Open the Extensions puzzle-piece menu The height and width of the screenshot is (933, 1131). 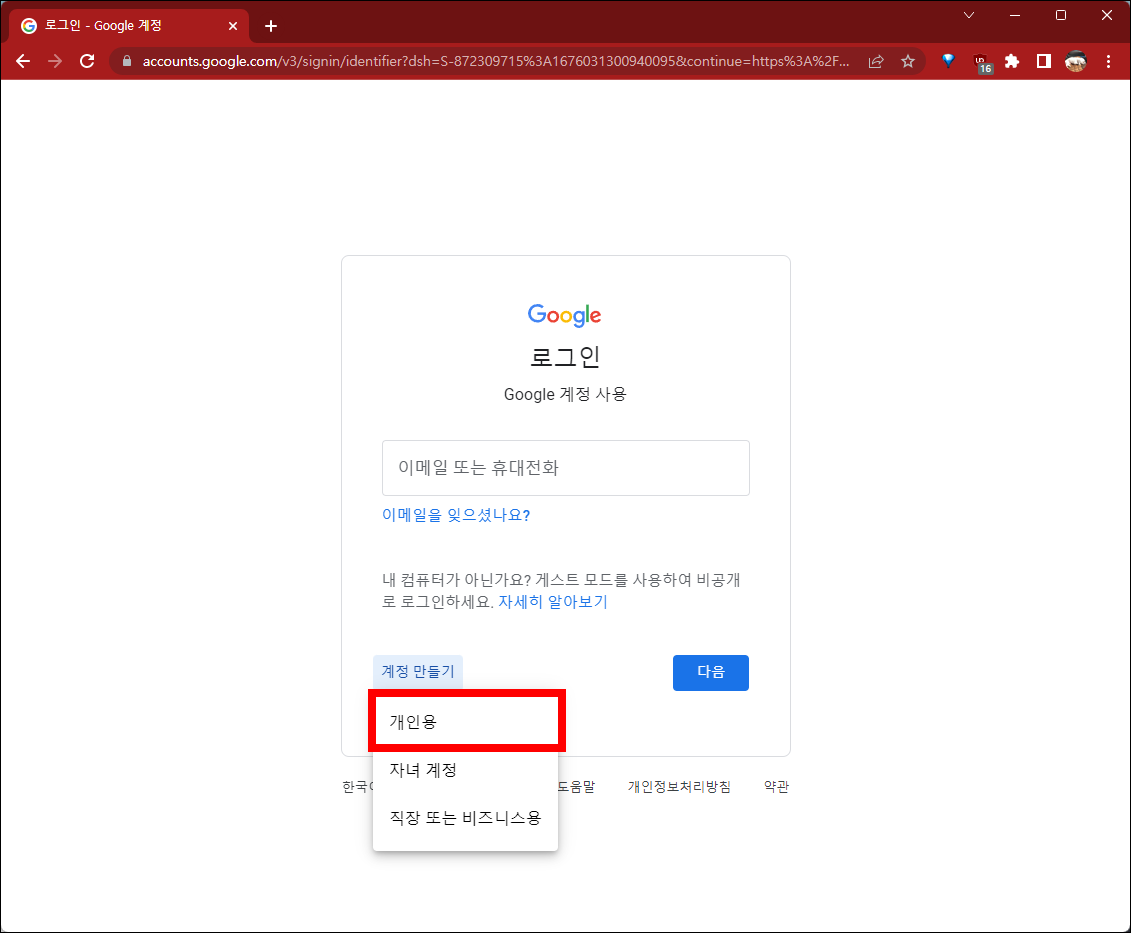(x=1012, y=61)
